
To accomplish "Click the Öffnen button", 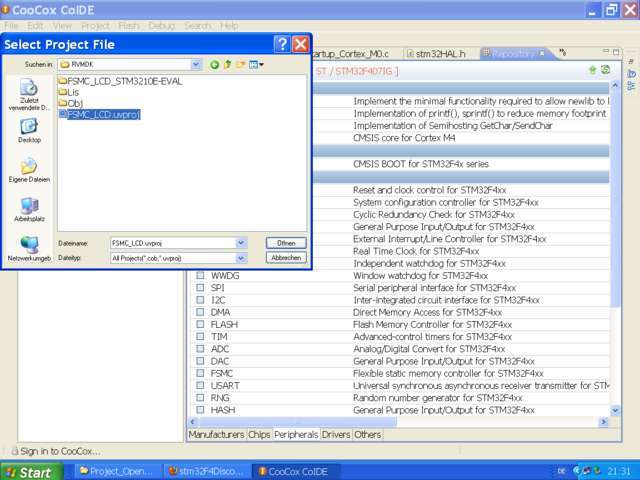I will tap(286, 243).
